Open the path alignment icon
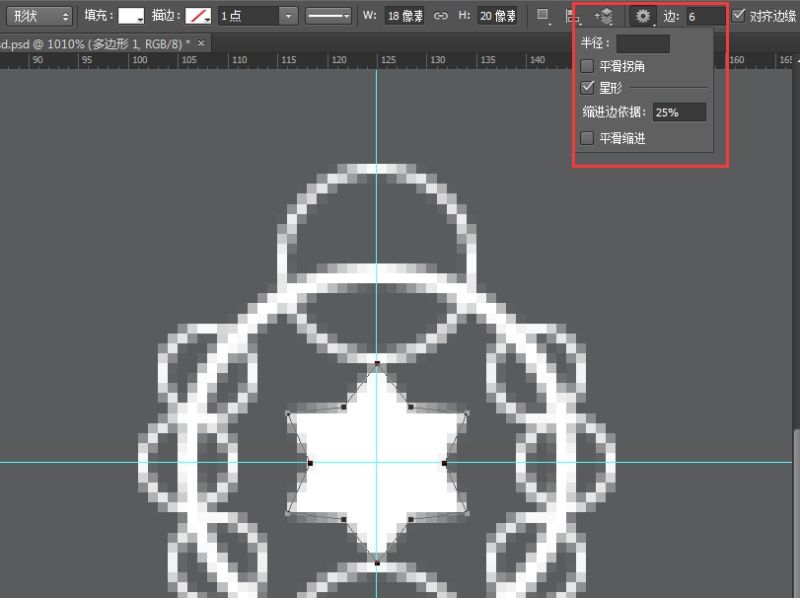Viewport: 800px width, 598px height. point(573,17)
